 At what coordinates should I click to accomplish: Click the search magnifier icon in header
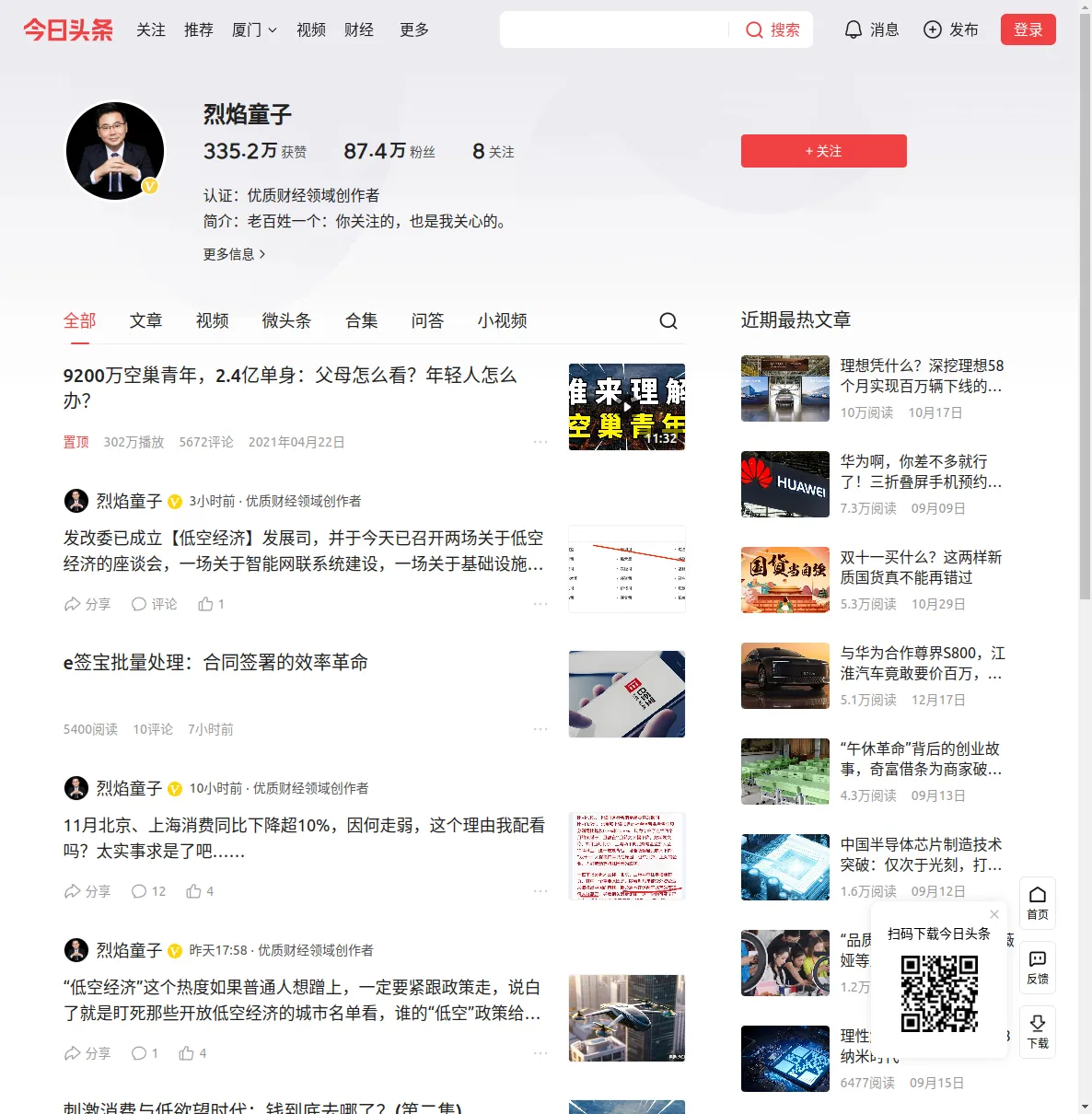pyautogui.click(x=754, y=30)
